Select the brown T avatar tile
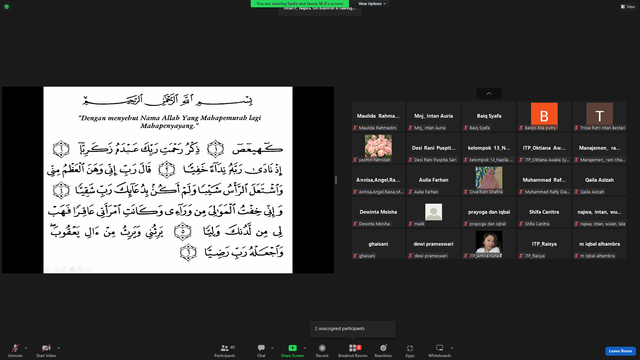The height and width of the screenshot is (360, 640). pos(600,116)
